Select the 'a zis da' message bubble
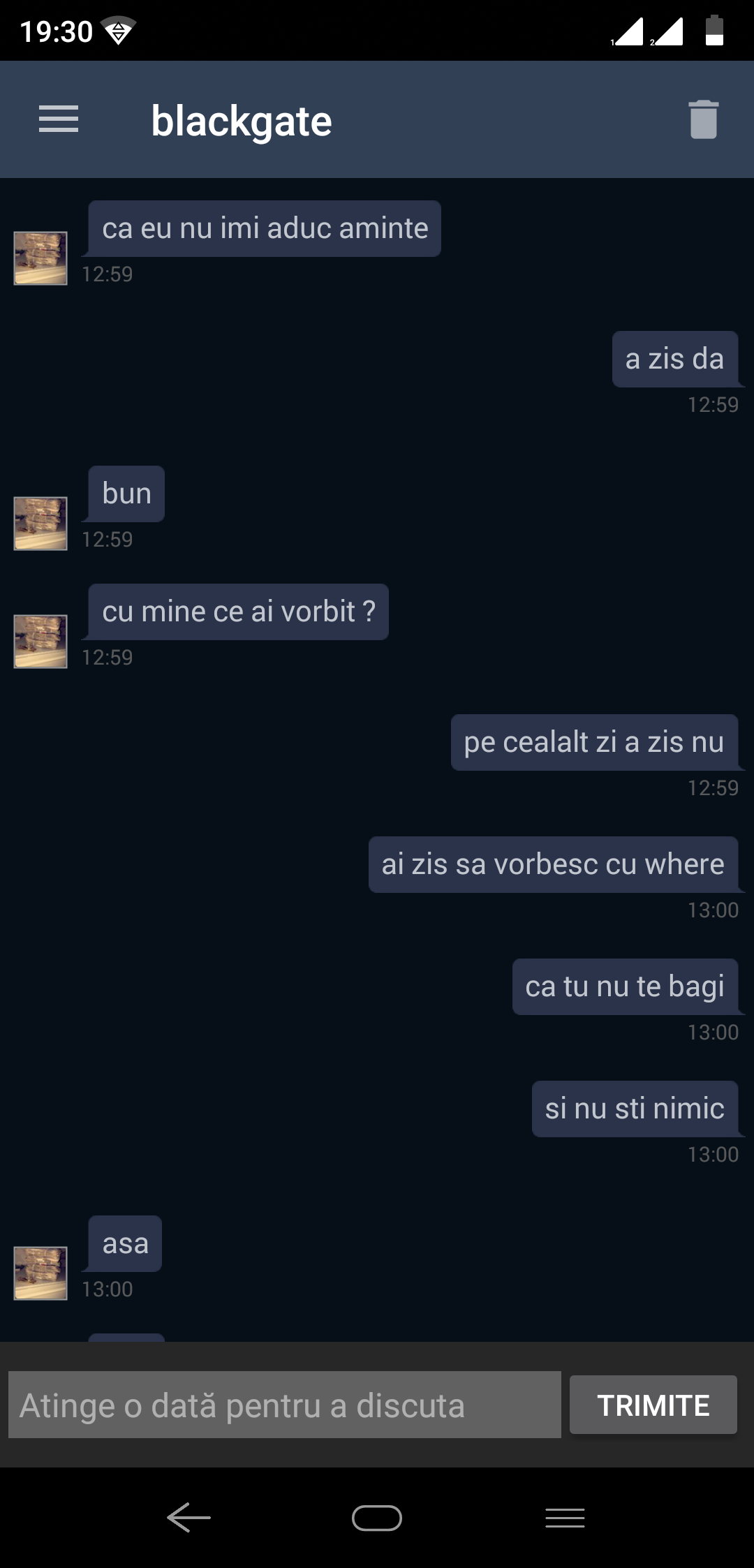The image size is (754, 1568). point(675,359)
